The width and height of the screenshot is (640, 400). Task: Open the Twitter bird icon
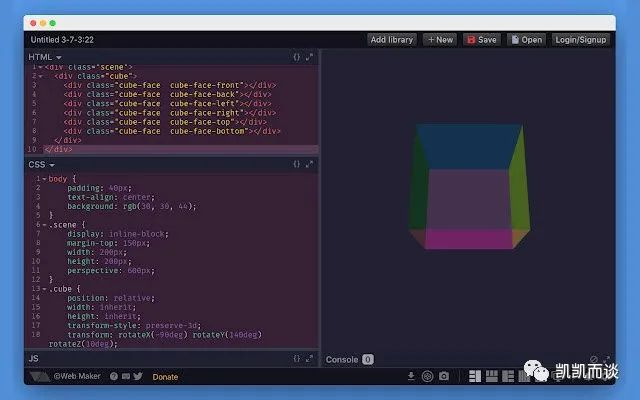coord(138,376)
